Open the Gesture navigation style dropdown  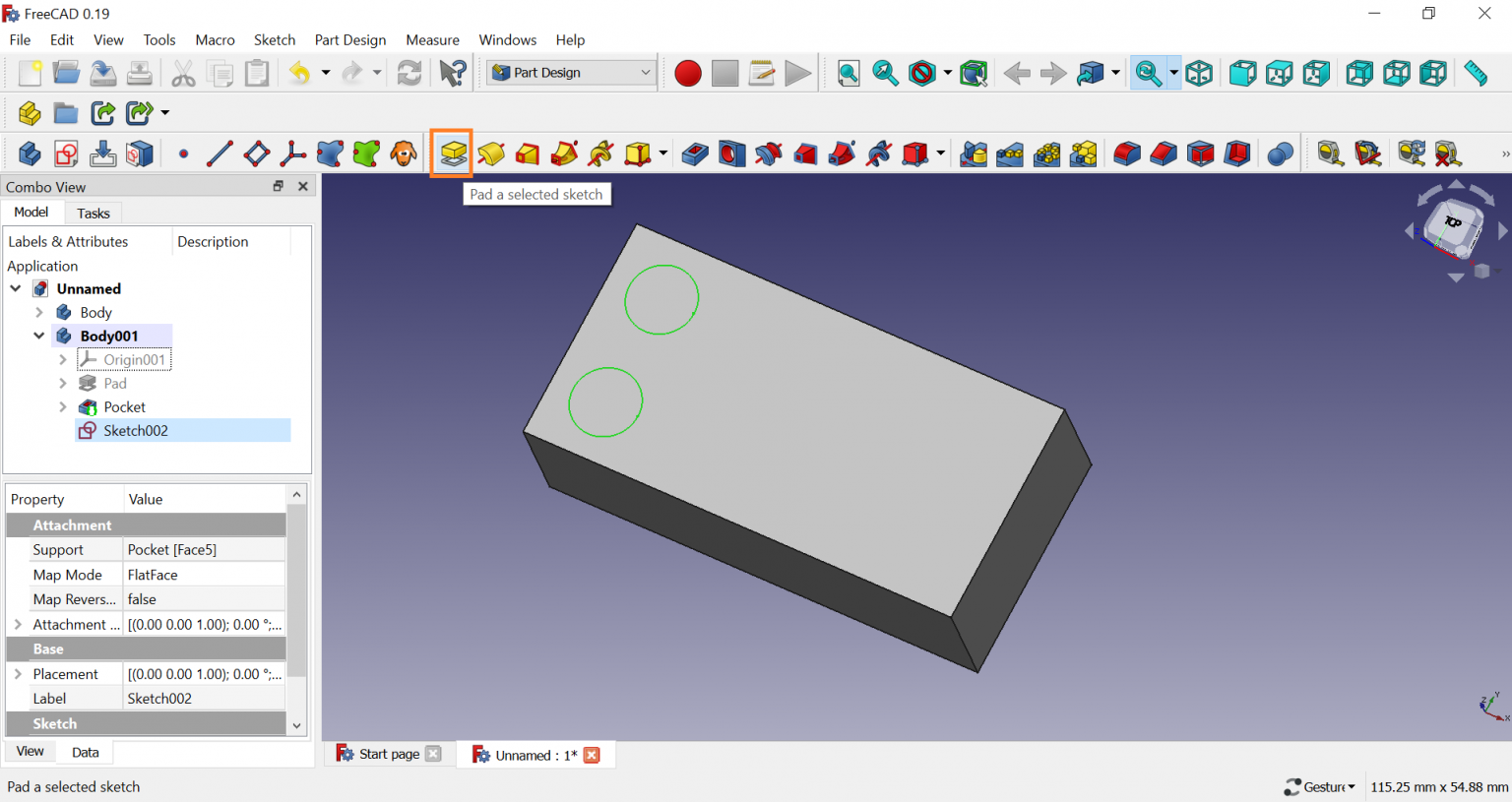[1321, 786]
